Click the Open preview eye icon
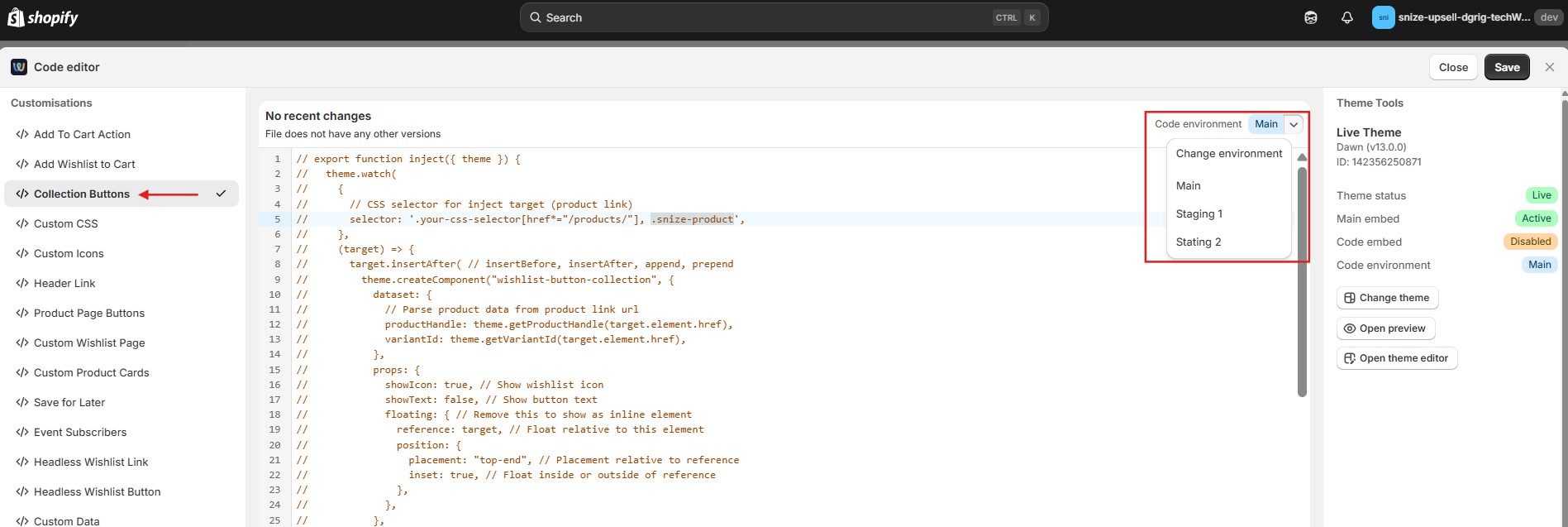Viewport: 1568px width, 527px height. pyautogui.click(x=1349, y=328)
